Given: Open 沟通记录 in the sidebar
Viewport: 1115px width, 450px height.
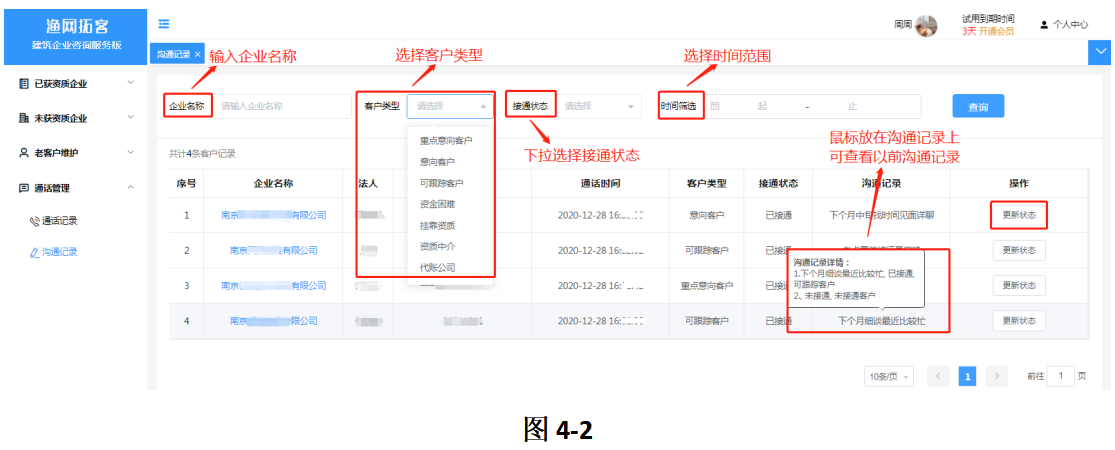Looking at the screenshot, I should pyautogui.click(x=59, y=252).
